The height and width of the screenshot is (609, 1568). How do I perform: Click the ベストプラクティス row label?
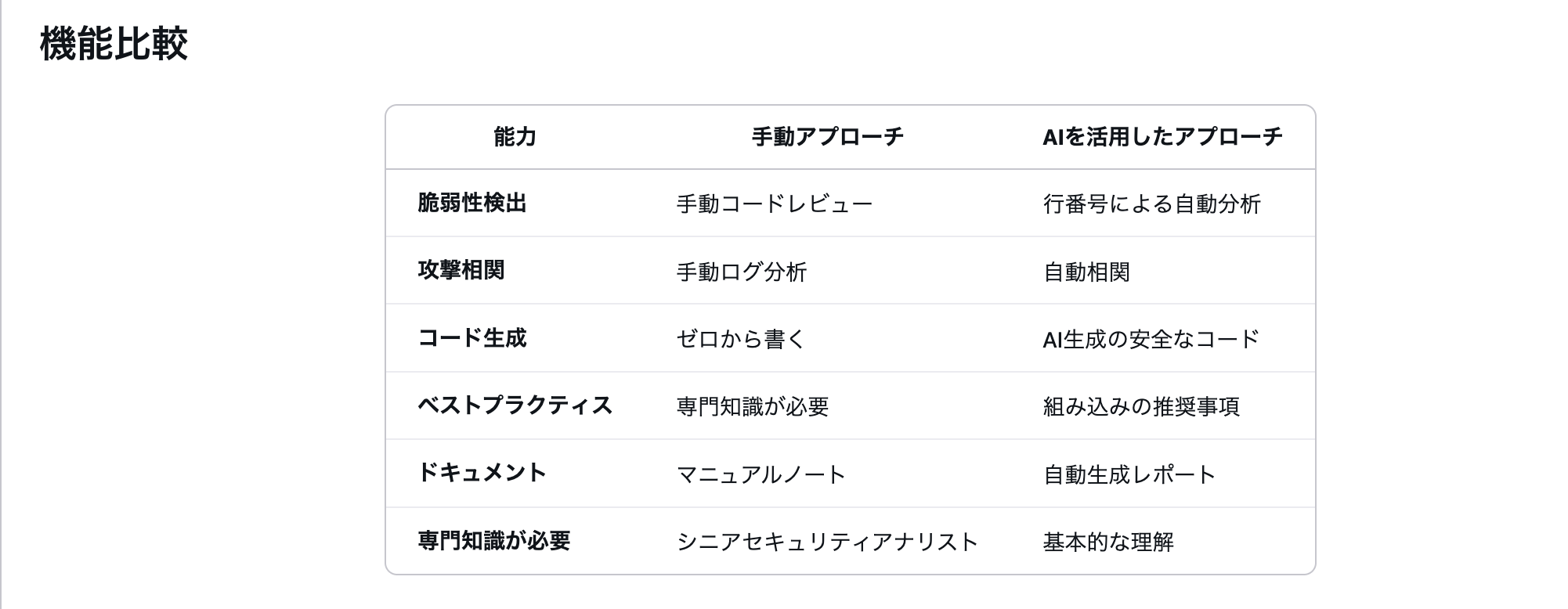[515, 405]
